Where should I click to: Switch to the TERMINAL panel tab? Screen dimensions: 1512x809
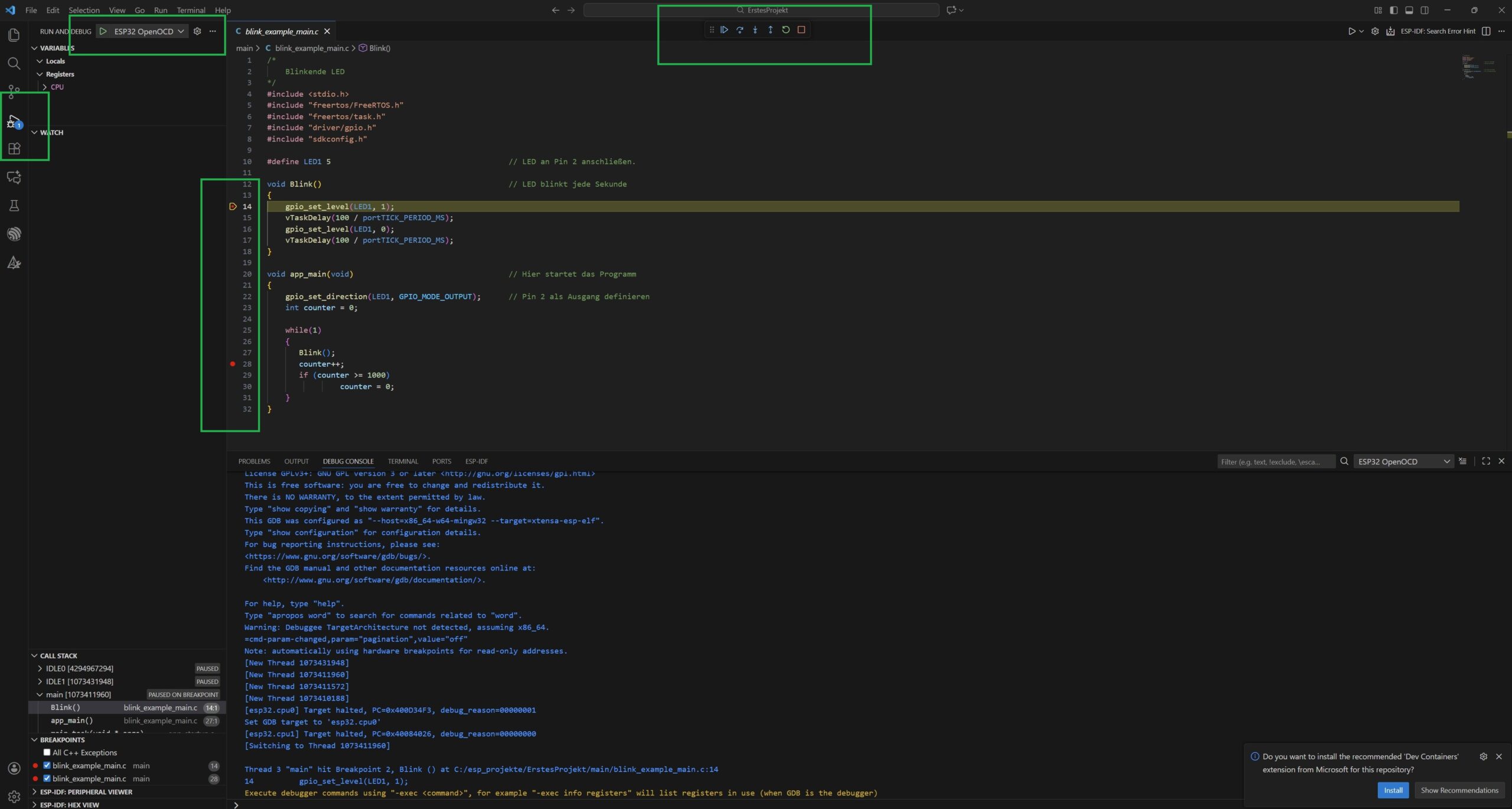[x=402, y=461]
